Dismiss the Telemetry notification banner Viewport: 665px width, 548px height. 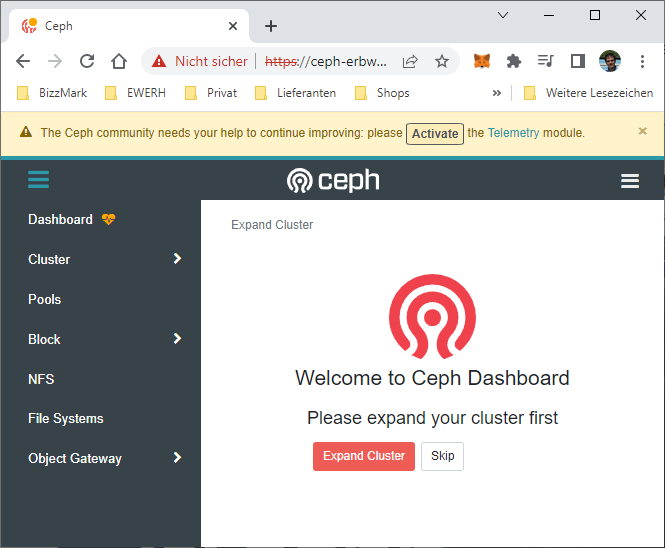click(x=643, y=131)
